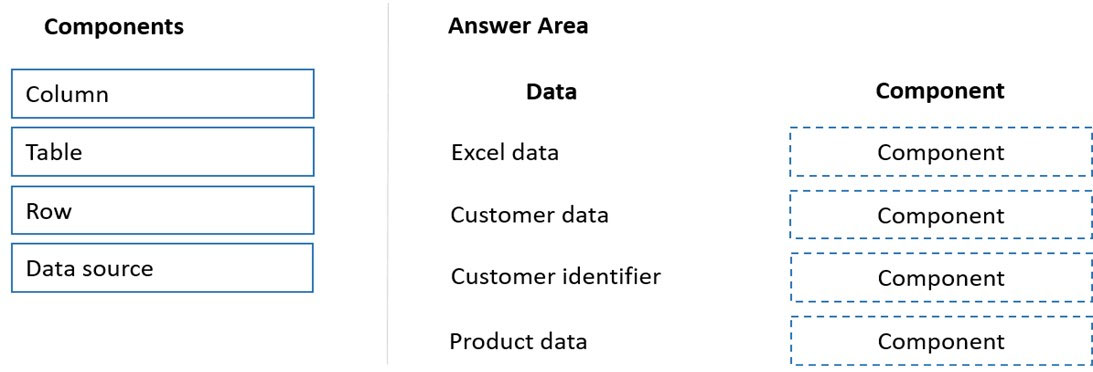Click the Component slot beside Product data
Screen dimensions: 1093x372
tap(941, 341)
